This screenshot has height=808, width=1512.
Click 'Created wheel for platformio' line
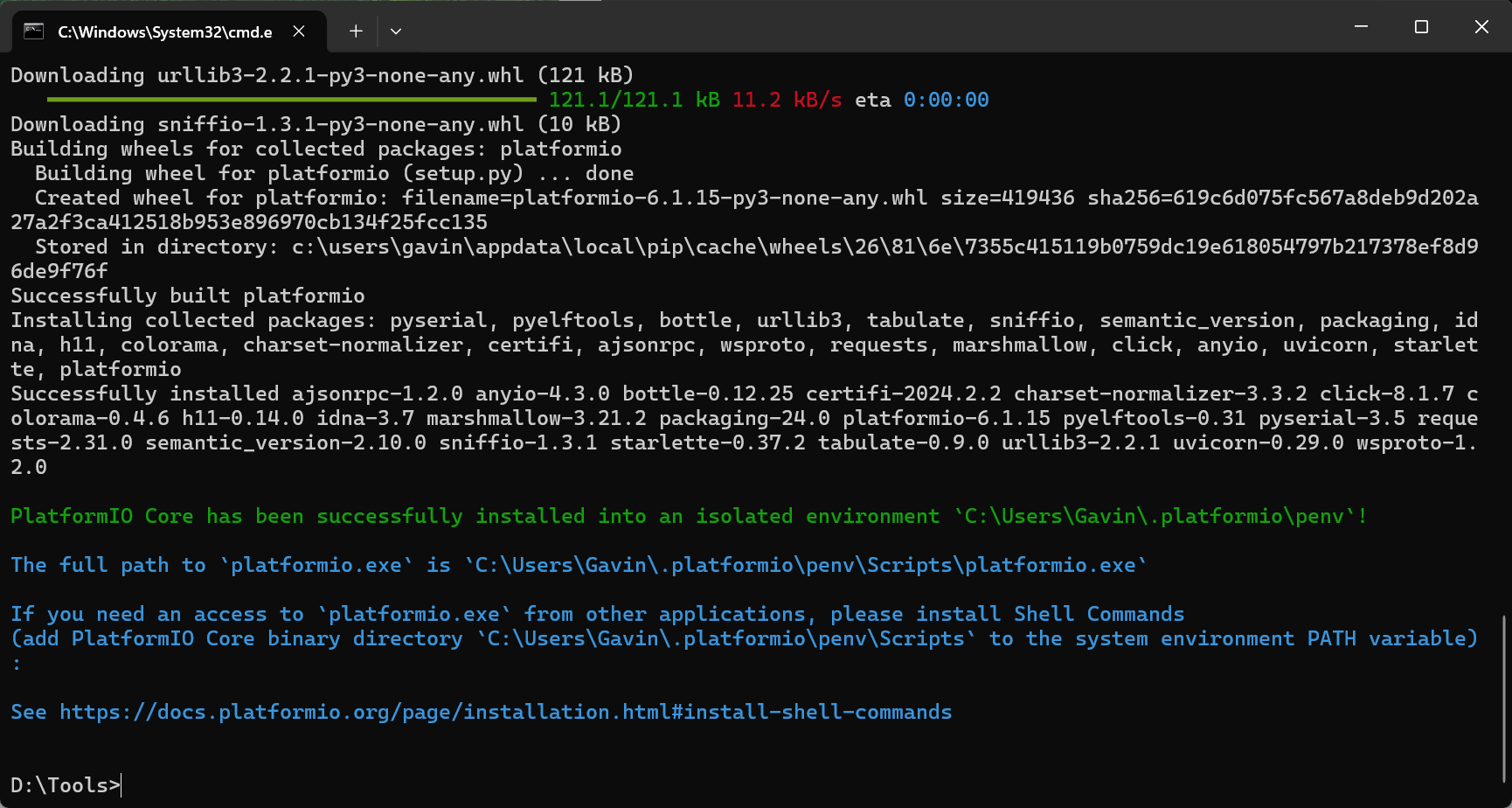(x=745, y=210)
